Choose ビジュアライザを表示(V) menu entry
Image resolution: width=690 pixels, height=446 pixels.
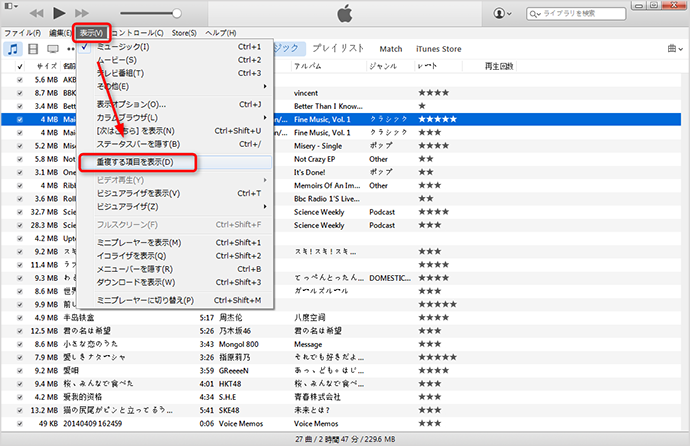[175, 193]
